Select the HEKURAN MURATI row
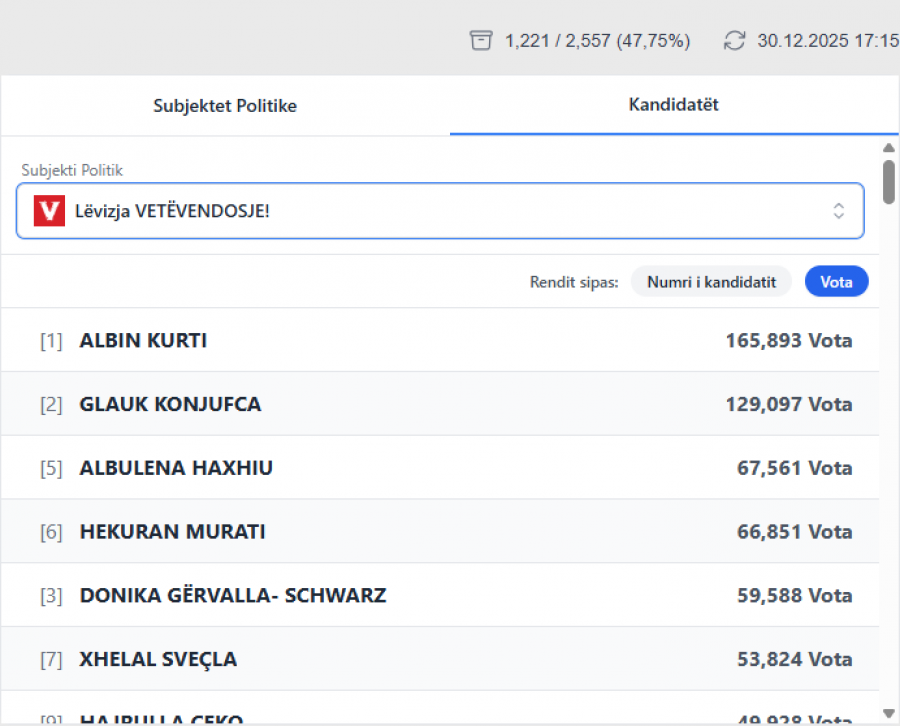The image size is (900, 726). [x=440, y=531]
